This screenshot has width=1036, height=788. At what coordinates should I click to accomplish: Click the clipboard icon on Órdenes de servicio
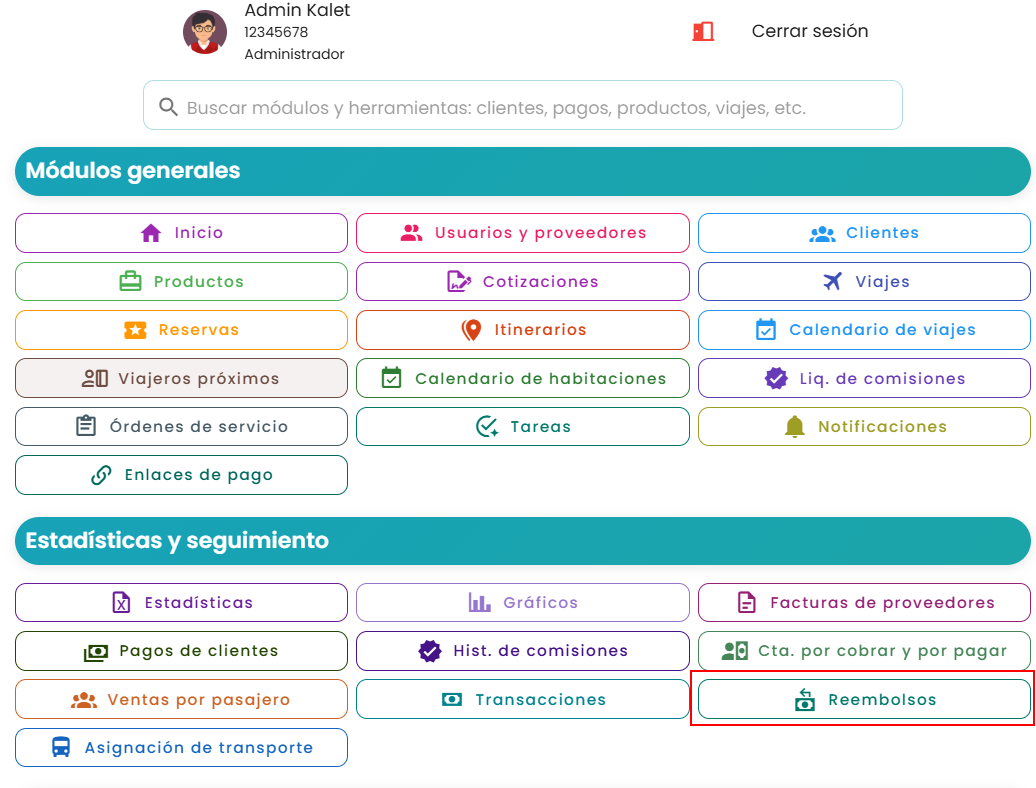point(86,426)
